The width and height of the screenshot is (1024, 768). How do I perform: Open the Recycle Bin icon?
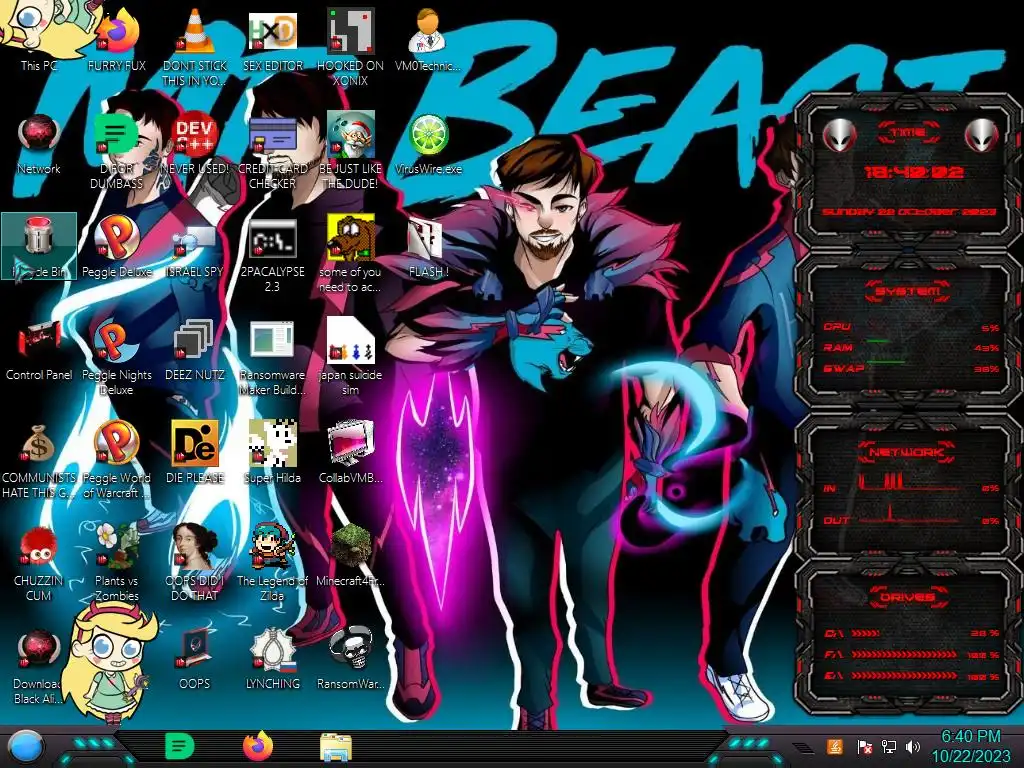tap(39, 246)
